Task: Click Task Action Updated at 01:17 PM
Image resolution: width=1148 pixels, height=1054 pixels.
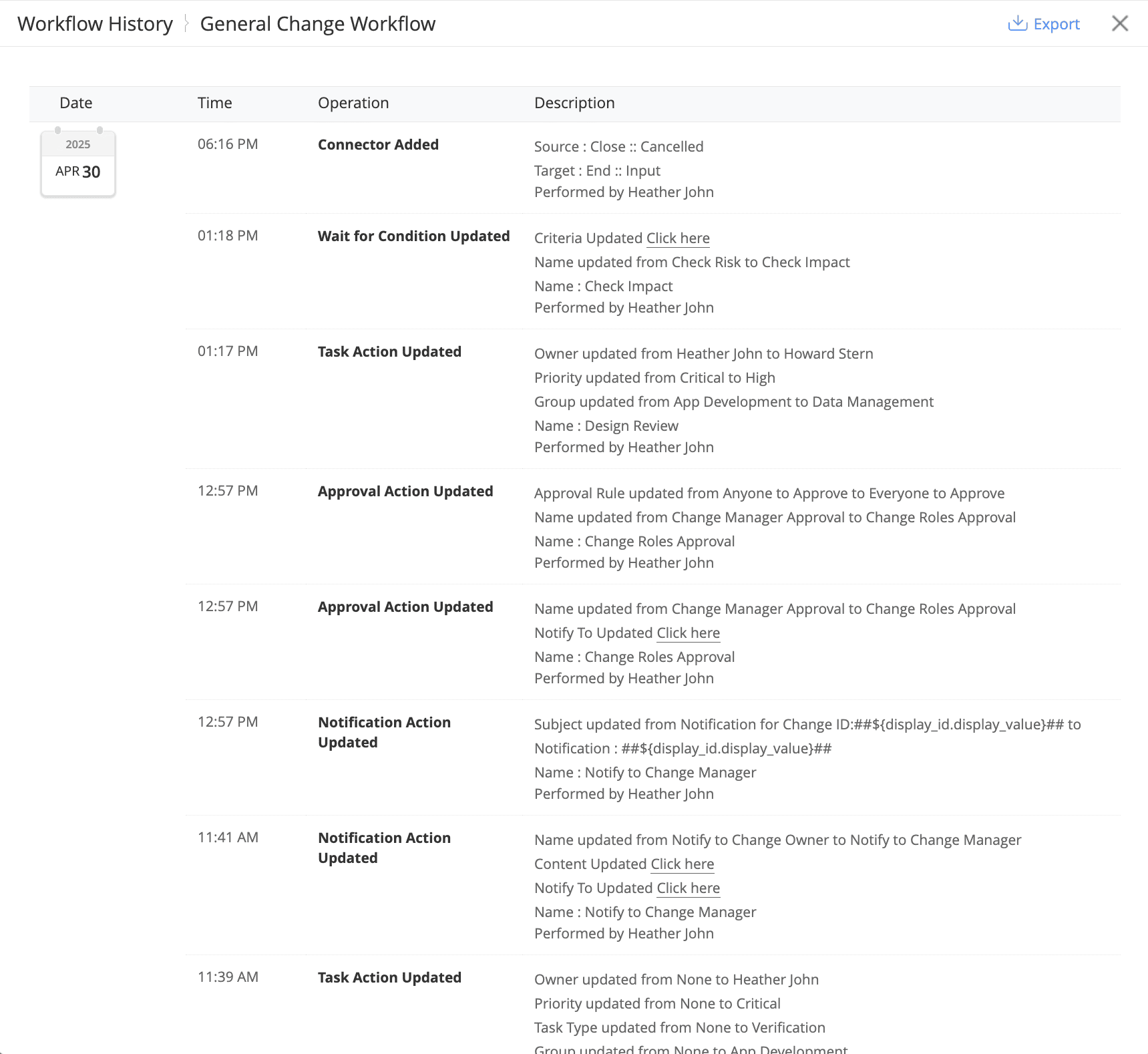Action: (389, 351)
